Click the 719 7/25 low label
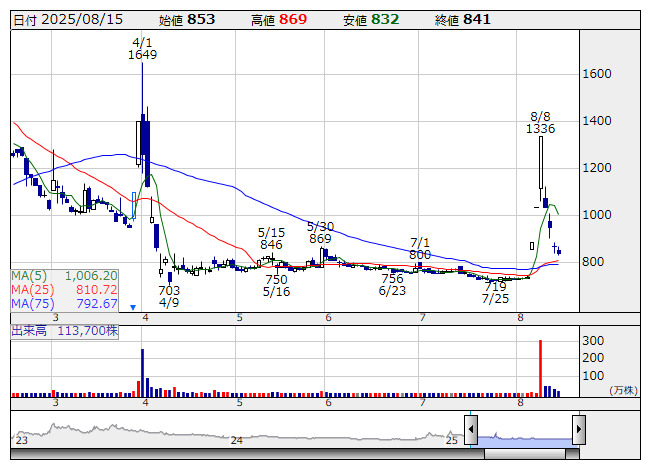The height and width of the screenshot is (470, 653). (495, 293)
